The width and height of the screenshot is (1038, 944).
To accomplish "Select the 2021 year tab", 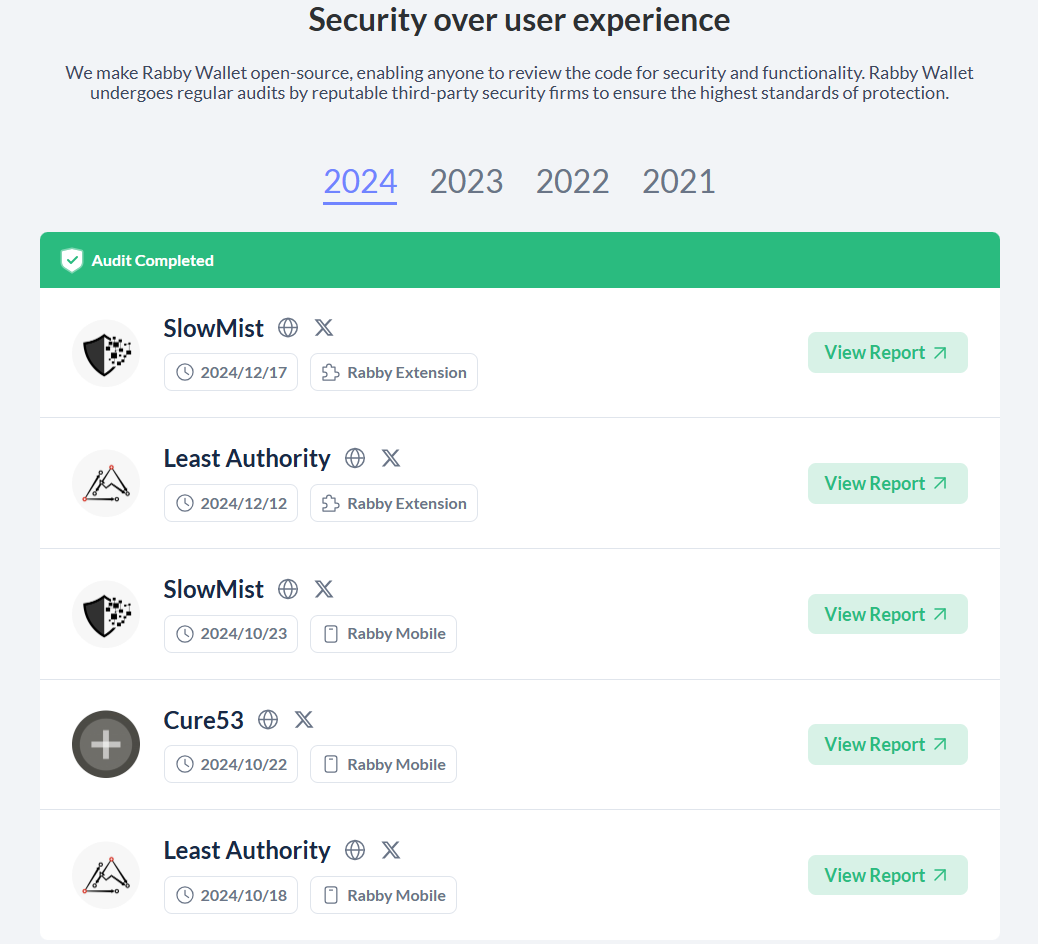I will pyautogui.click(x=679, y=182).
